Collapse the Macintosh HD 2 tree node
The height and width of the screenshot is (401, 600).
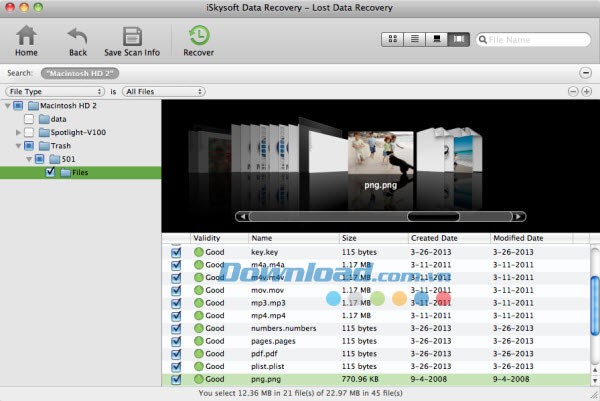7,106
